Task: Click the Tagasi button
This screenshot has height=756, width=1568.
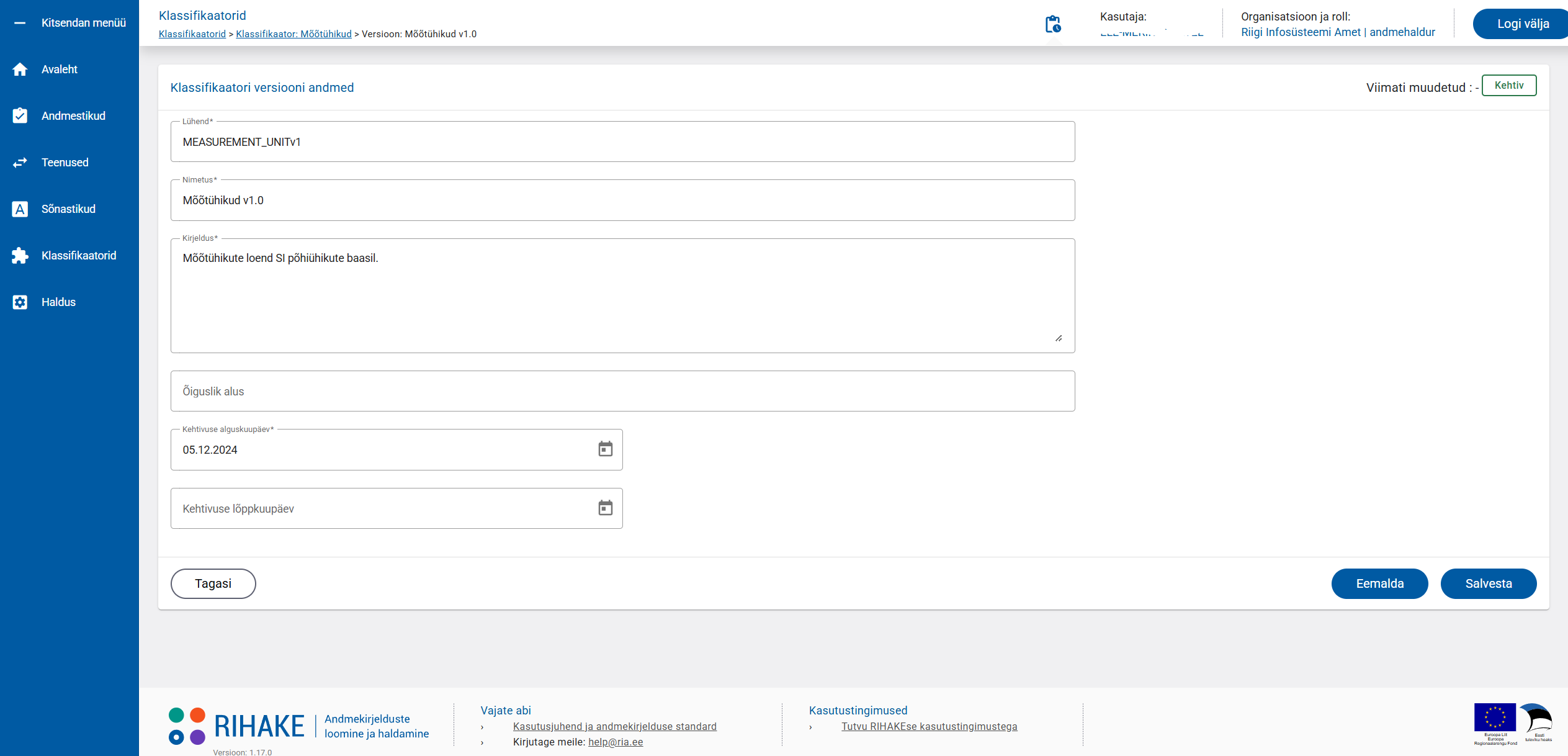Action: 213,583
